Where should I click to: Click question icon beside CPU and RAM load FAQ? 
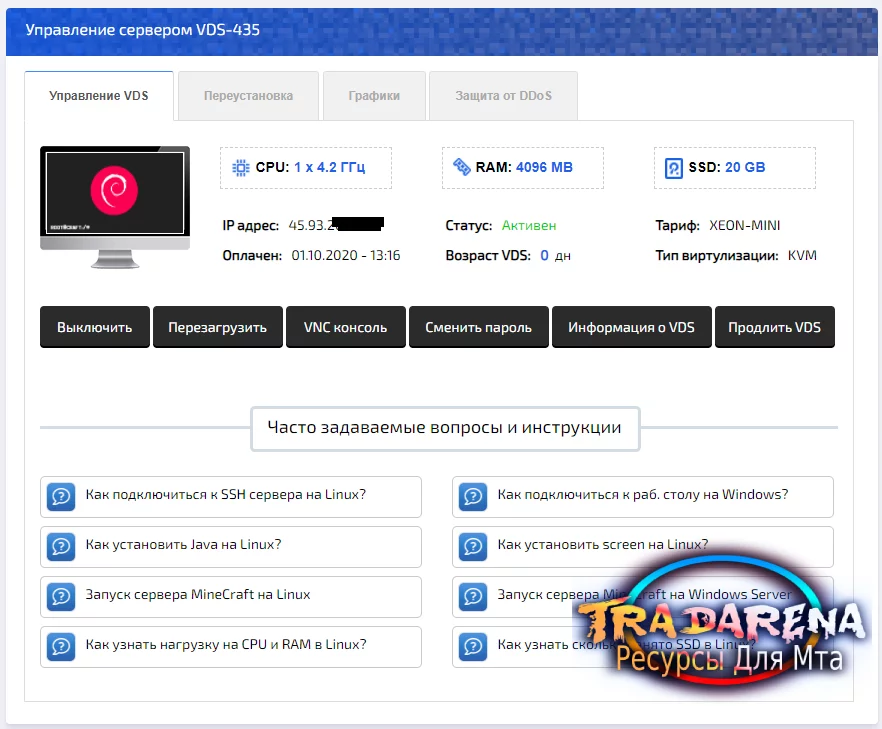[61, 647]
